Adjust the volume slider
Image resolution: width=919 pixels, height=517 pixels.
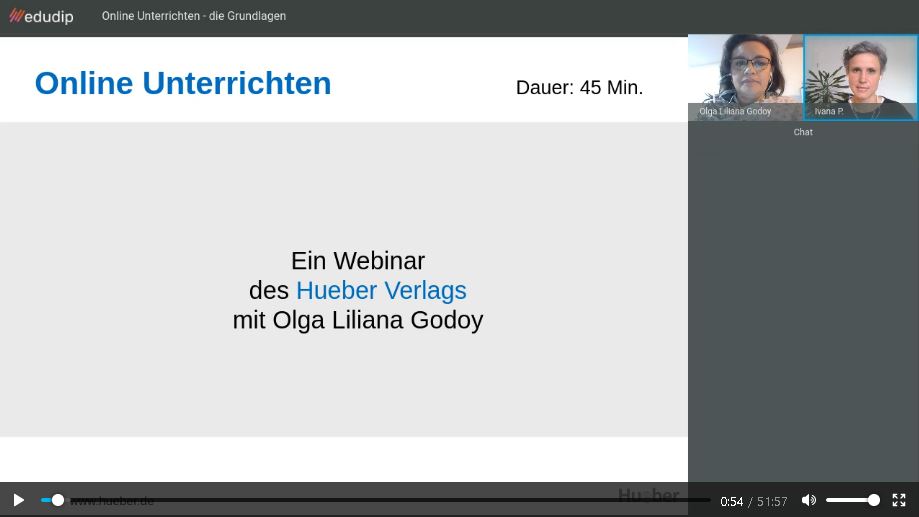click(853, 500)
